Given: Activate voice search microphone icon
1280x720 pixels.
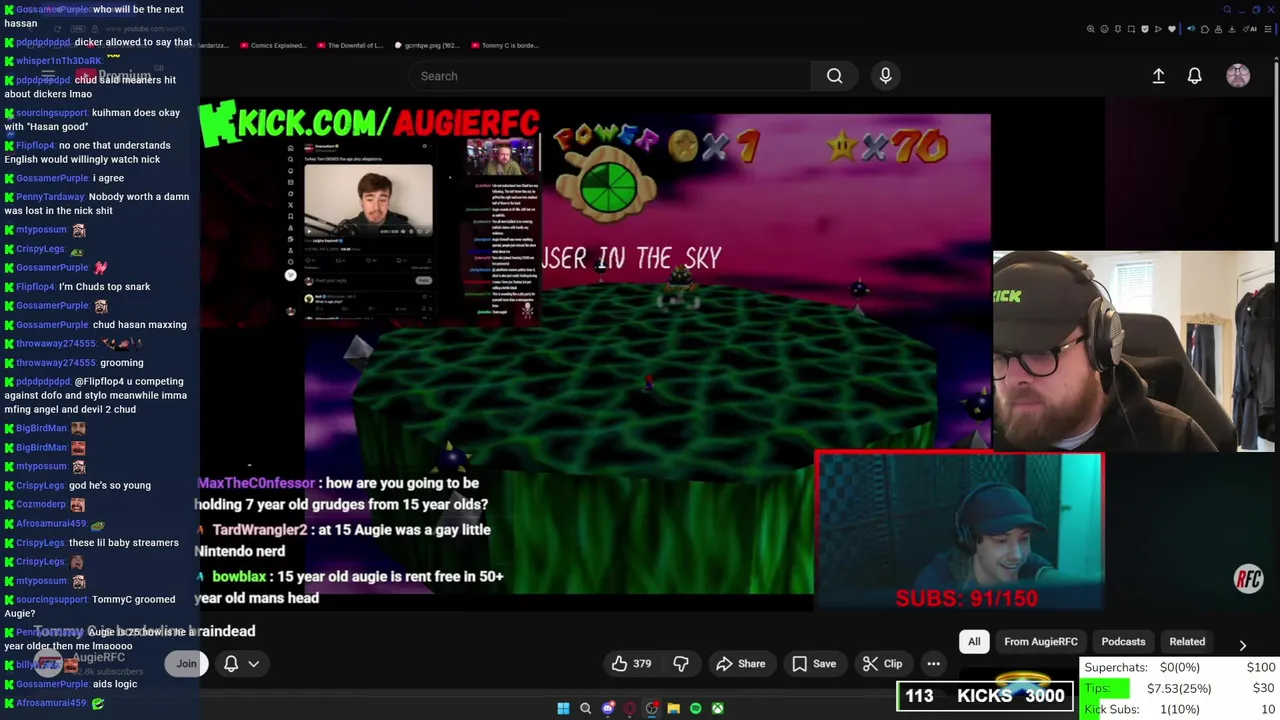Looking at the screenshot, I should [x=885, y=76].
